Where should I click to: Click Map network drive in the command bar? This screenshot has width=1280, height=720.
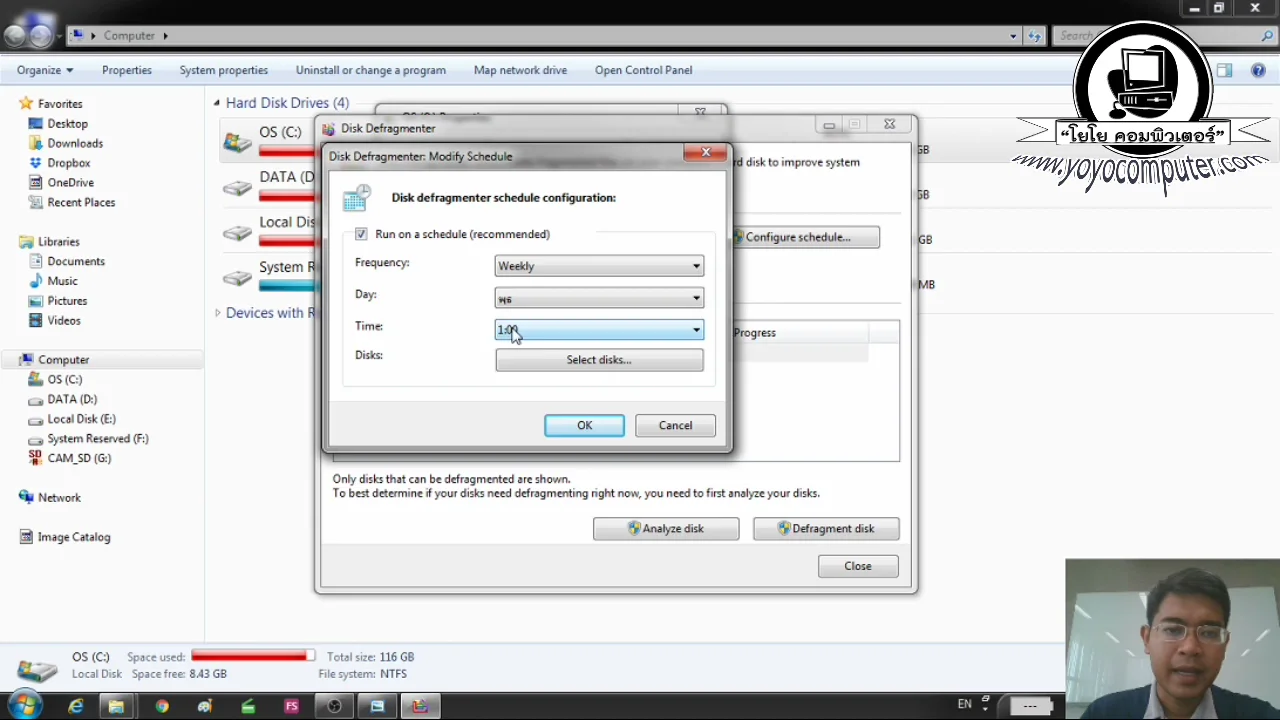coord(520,70)
